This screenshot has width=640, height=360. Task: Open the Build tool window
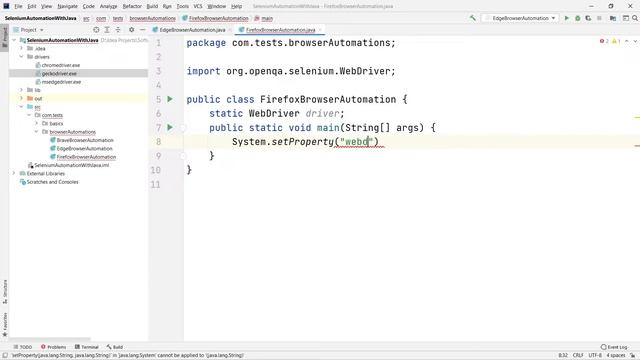coord(115,347)
